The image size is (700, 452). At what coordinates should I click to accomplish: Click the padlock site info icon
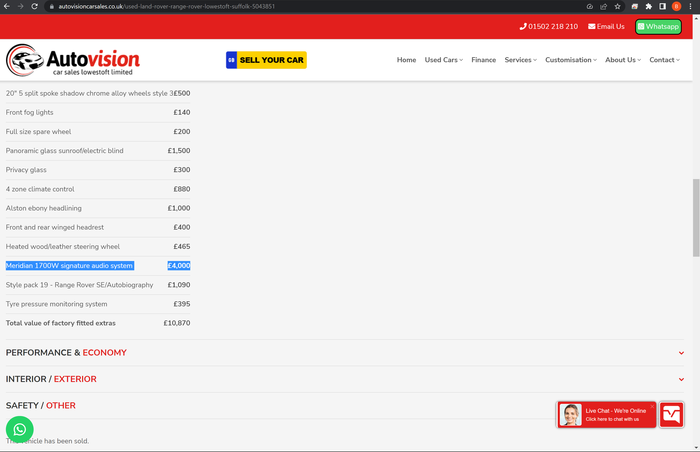(x=52, y=7)
